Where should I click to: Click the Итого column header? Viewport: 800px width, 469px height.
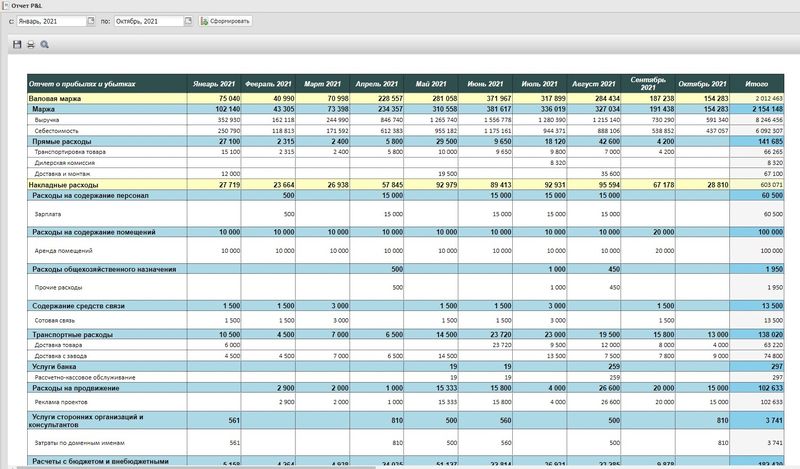click(x=757, y=84)
